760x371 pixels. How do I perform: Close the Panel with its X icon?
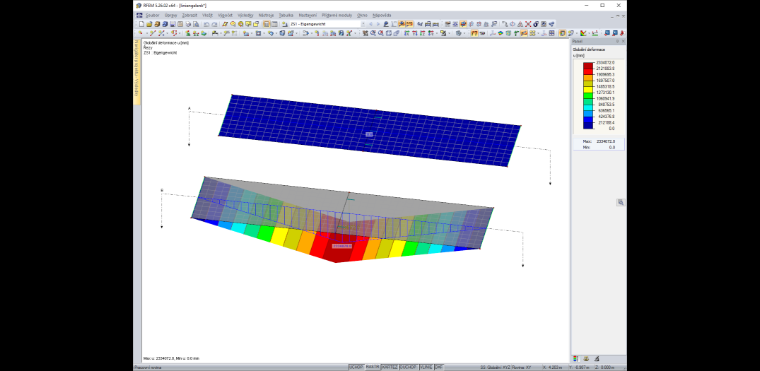coord(623,41)
